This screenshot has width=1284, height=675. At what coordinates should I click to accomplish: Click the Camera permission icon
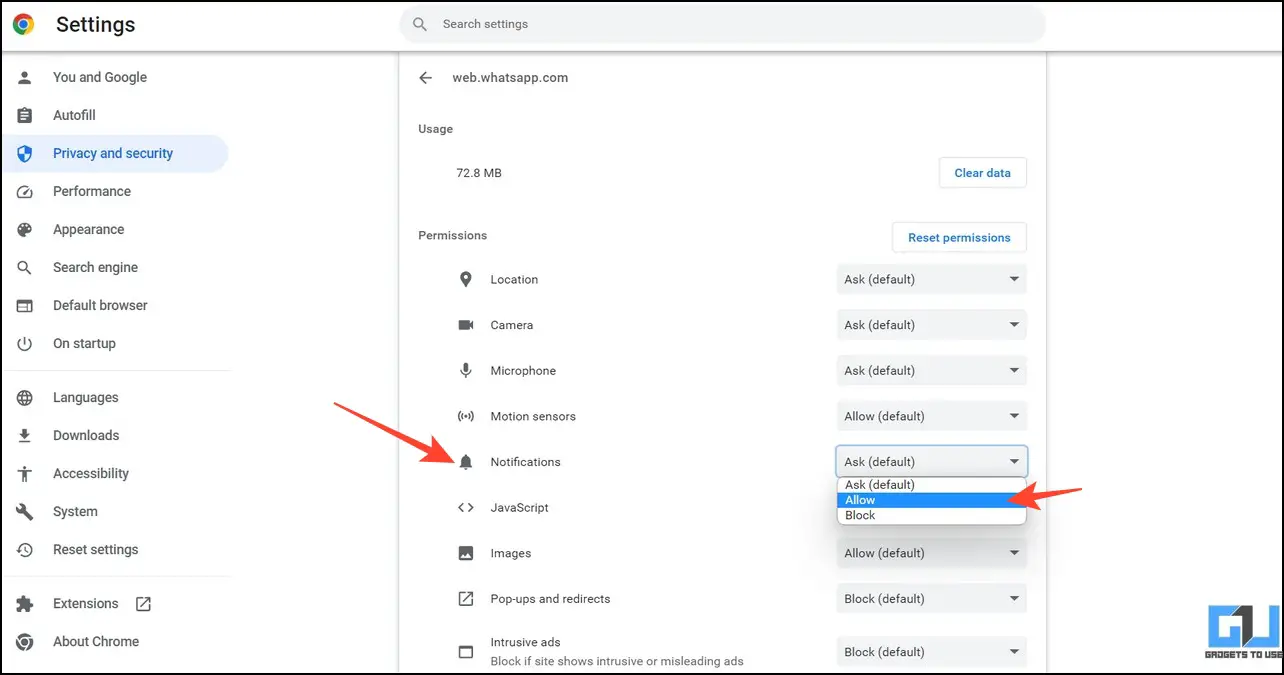pyautogui.click(x=466, y=325)
